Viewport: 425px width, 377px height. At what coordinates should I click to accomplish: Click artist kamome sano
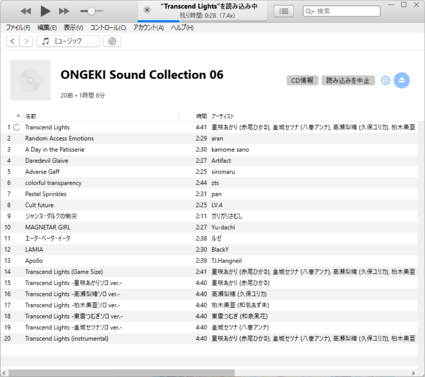(x=230, y=150)
